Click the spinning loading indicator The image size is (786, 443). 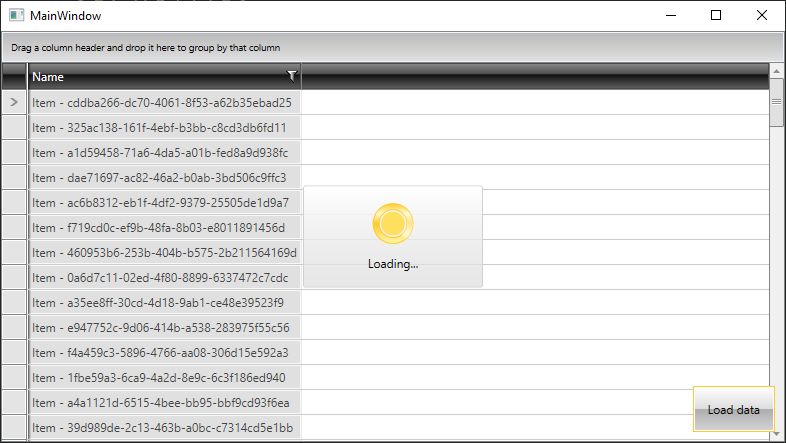392,224
